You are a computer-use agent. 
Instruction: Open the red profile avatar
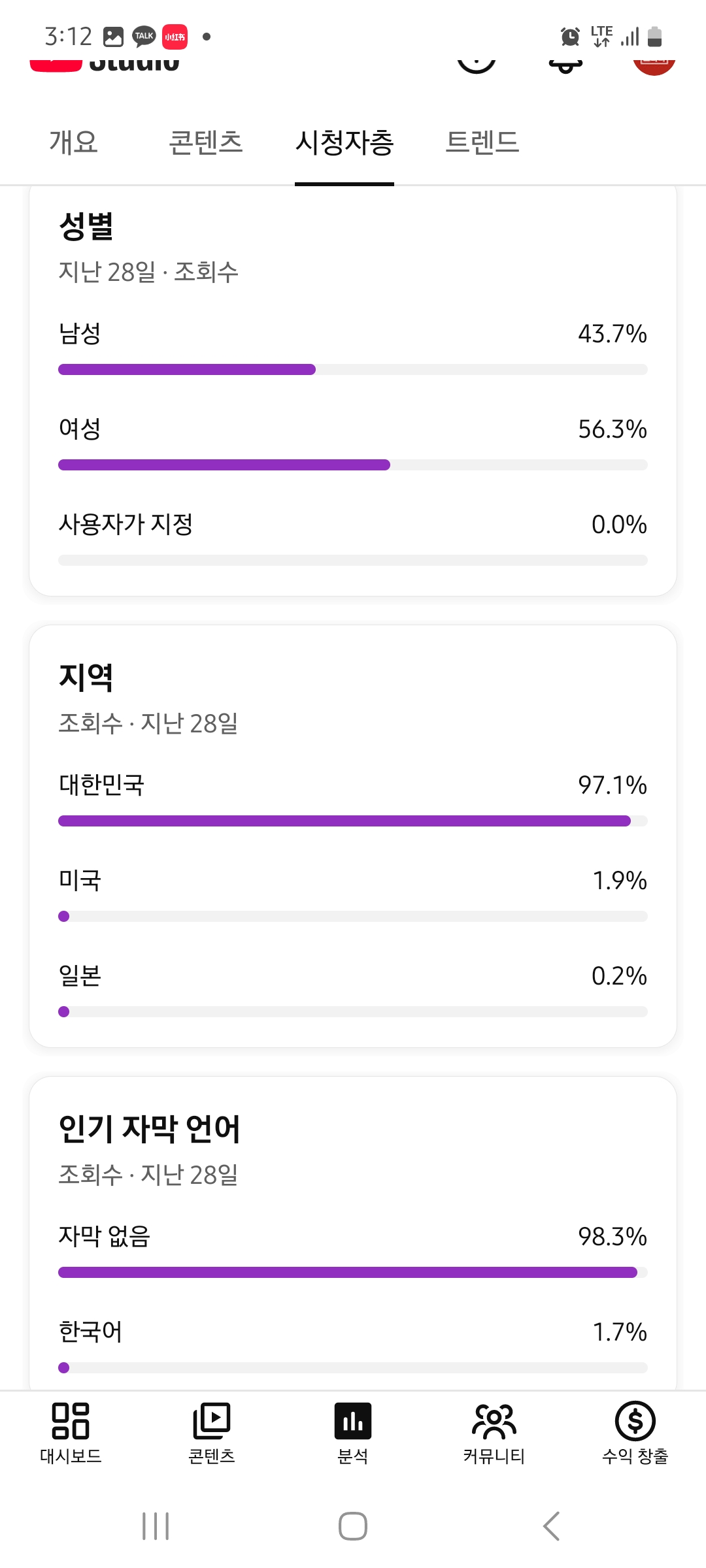pos(654,63)
